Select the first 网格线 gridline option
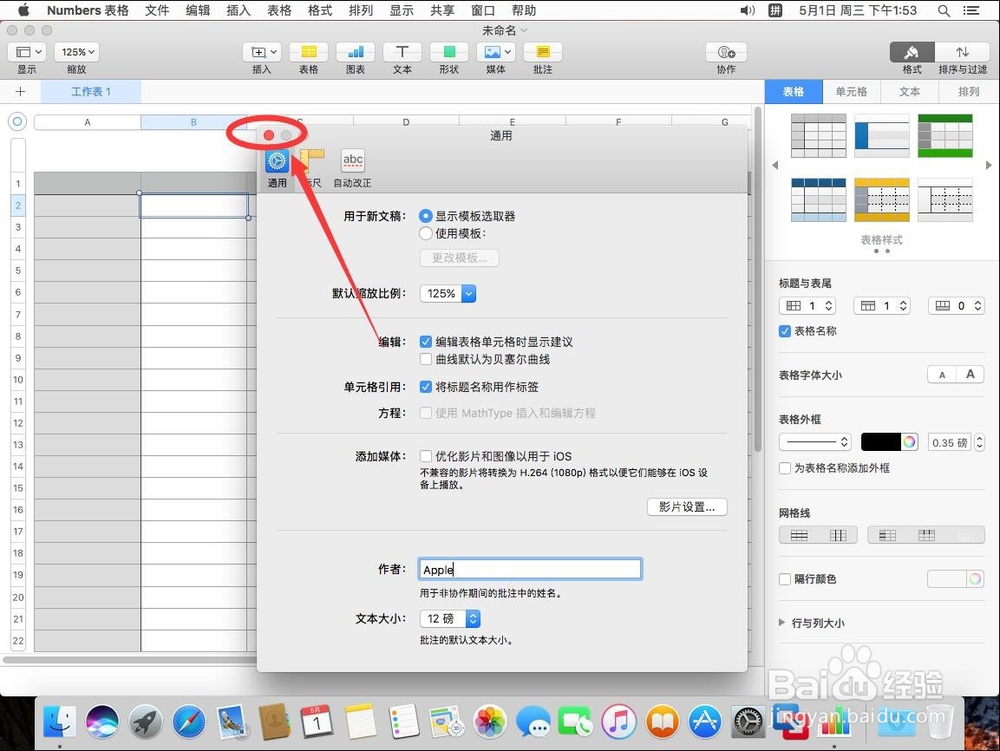Image resolution: width=1000 pixels, height=751 pixels. 797,534
